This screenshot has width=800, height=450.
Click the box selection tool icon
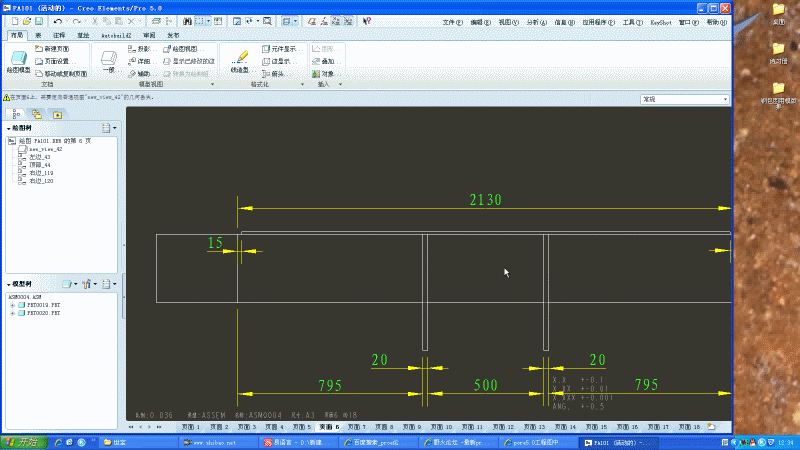199,21
